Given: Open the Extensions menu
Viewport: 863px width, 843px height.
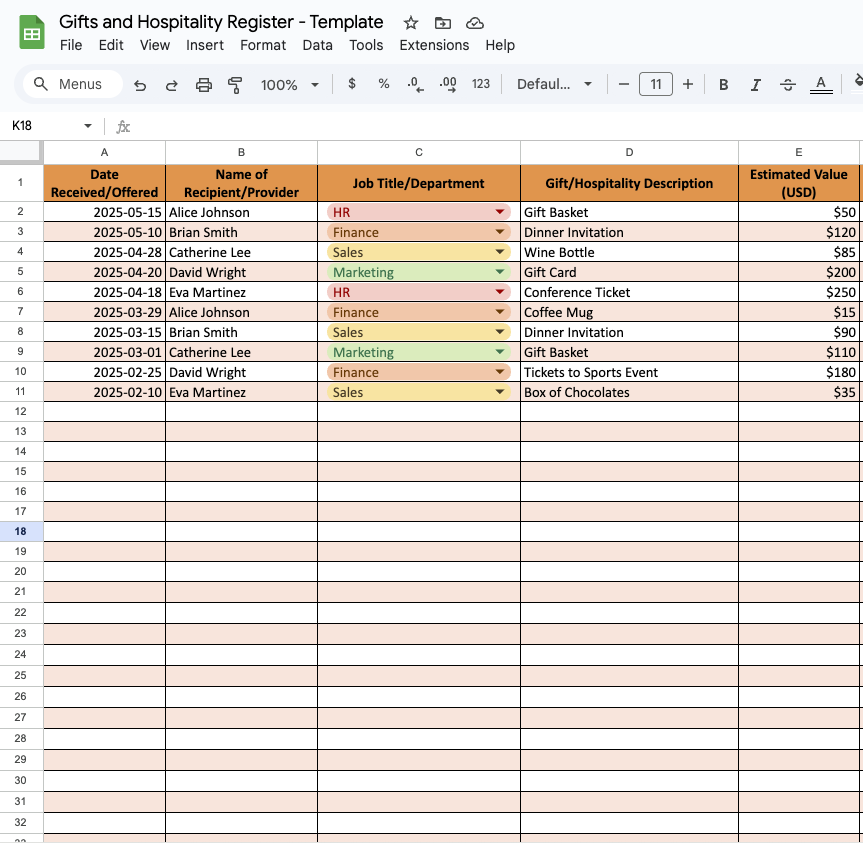Looking at the screenshot, I should pyautogui.click(x=434, y=45).
